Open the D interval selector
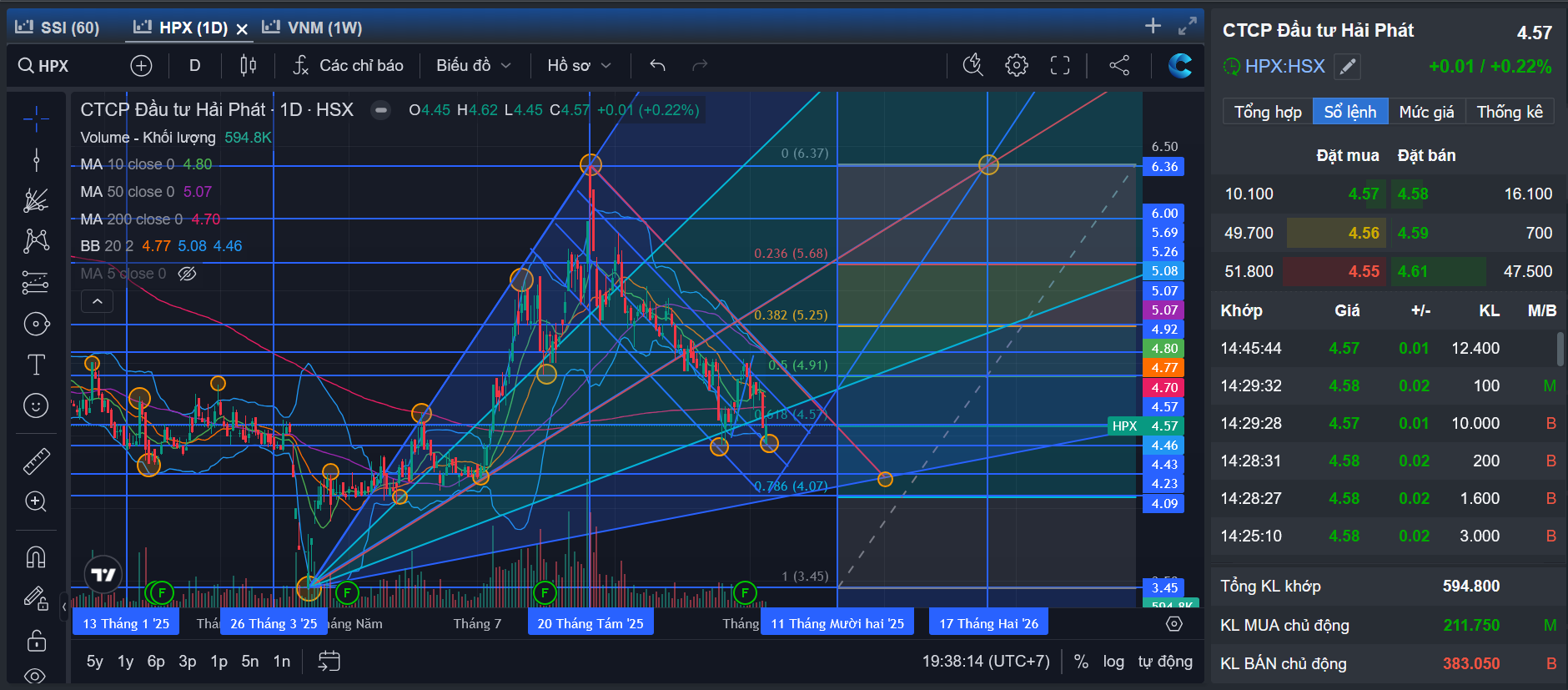The height and width of the screenshot is (690, 1568). click(194, 65)
